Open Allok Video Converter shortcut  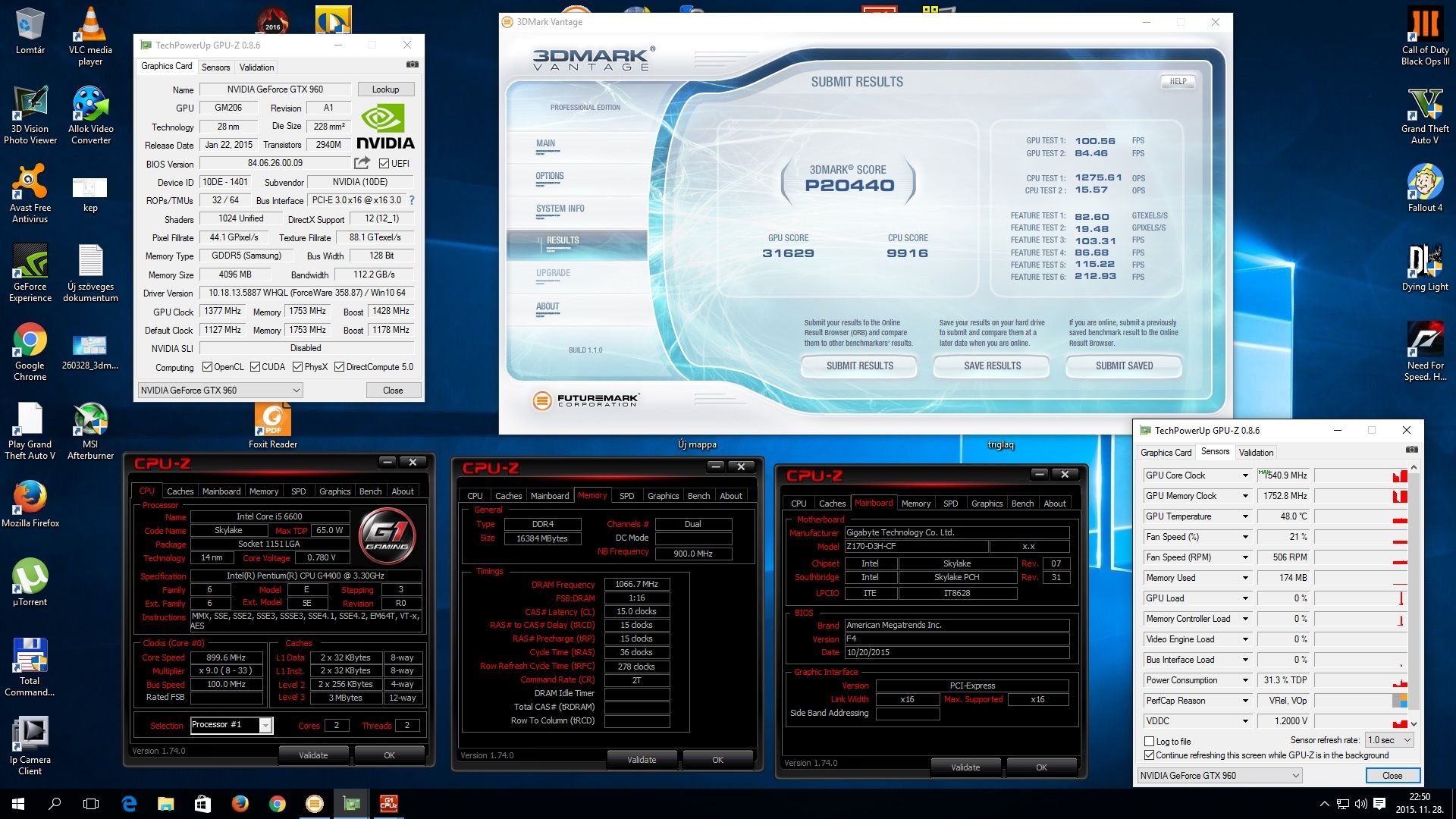(x=90, y=115)
